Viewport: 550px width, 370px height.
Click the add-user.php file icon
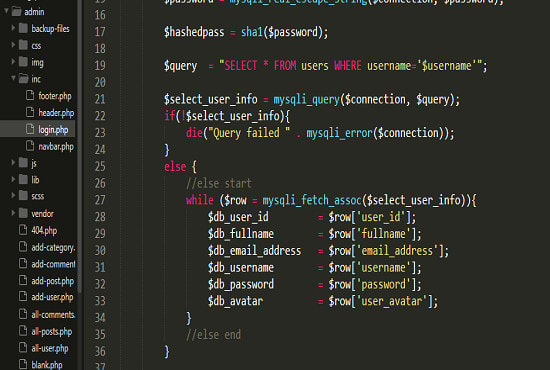coord(23,296)
